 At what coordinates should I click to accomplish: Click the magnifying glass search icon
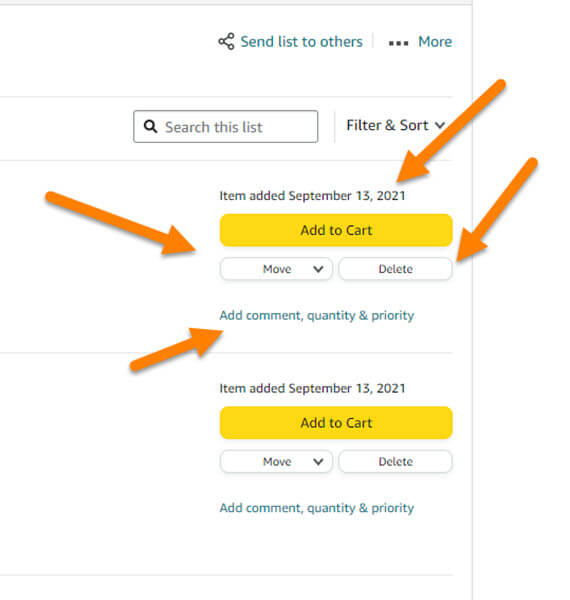tap(150, 126)
